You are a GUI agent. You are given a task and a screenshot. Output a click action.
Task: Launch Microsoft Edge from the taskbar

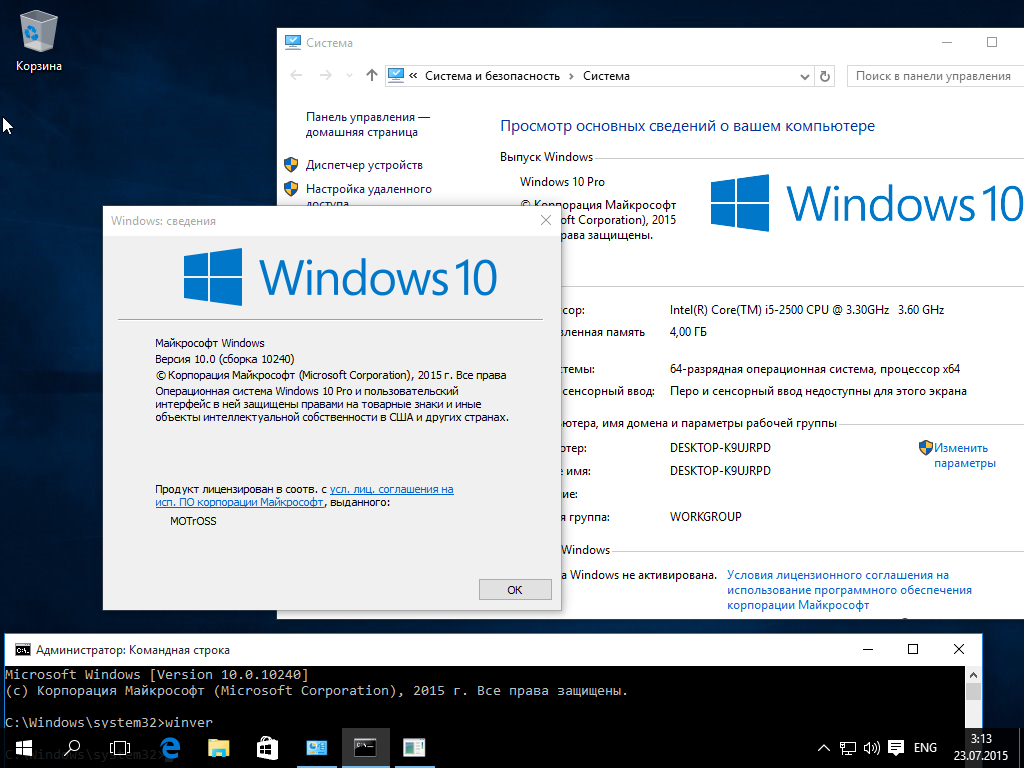click(x=170, y=748)
